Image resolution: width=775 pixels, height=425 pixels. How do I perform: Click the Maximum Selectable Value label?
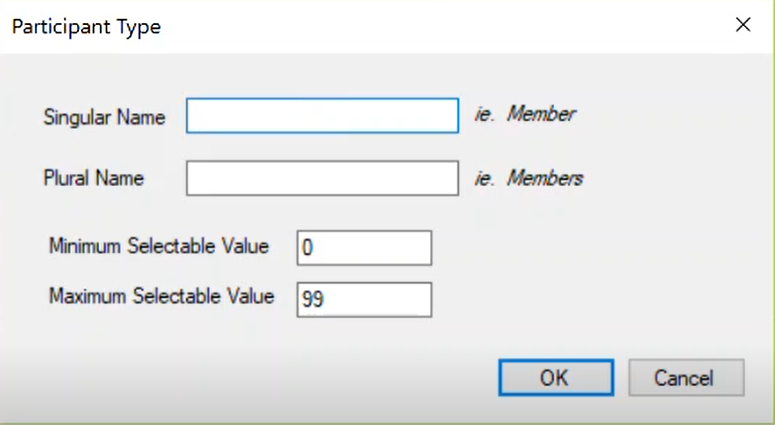(x=162, y=296)
